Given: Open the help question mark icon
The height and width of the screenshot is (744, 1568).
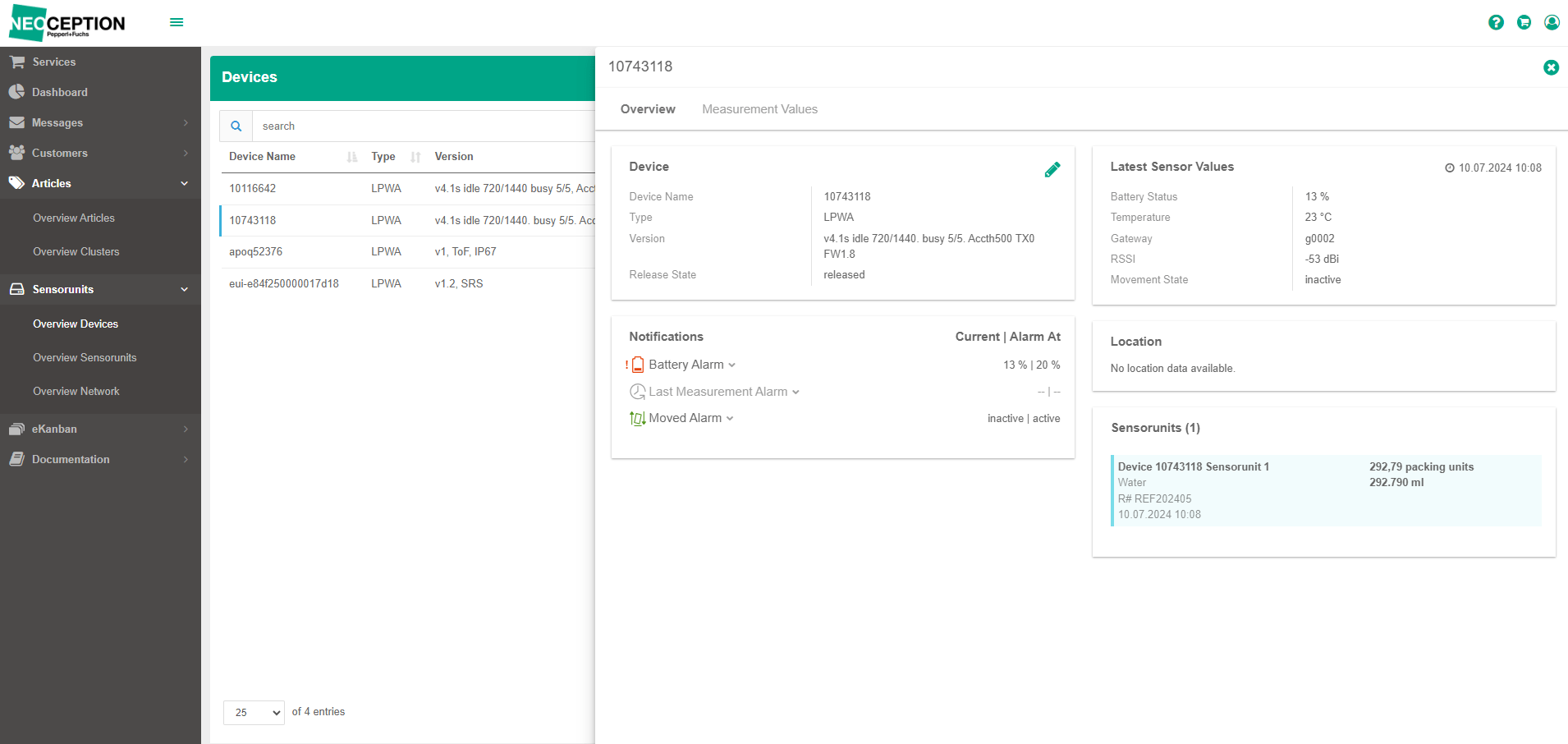Looking at the screenshot, I should click(1496, 22).
